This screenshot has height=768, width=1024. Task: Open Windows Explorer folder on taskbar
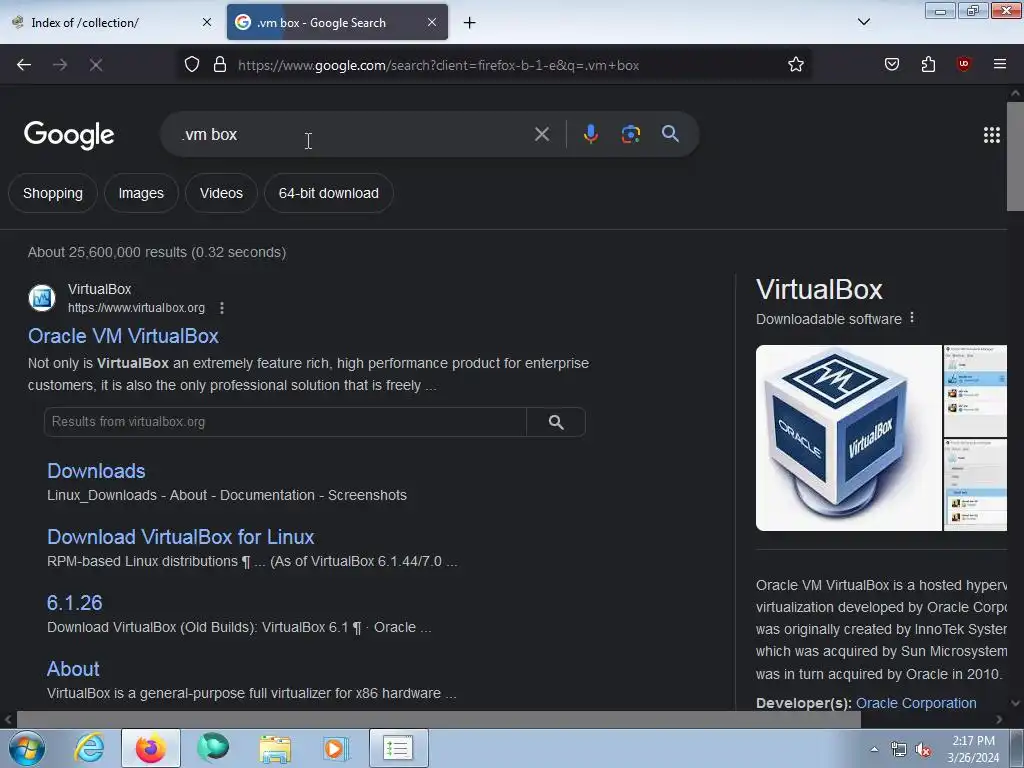tap(275, 748)
